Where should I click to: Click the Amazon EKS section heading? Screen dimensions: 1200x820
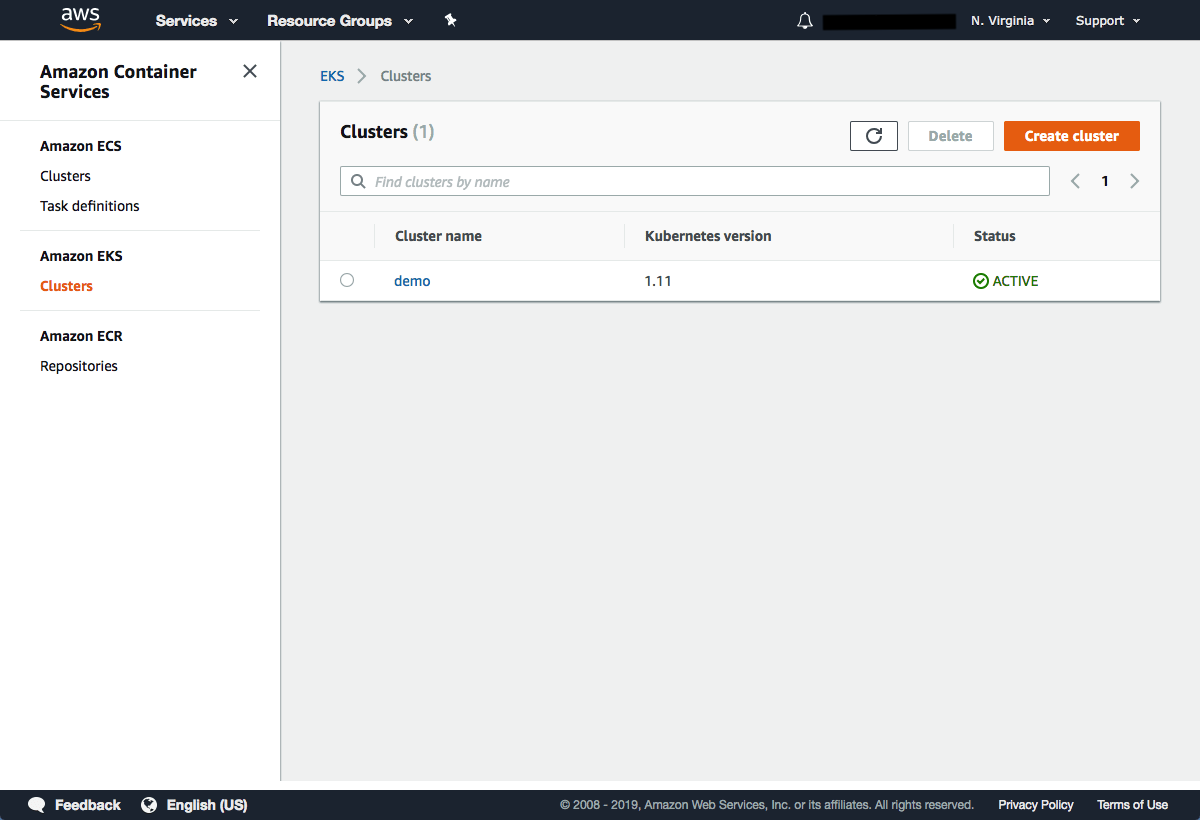click(x=81, y=256)
